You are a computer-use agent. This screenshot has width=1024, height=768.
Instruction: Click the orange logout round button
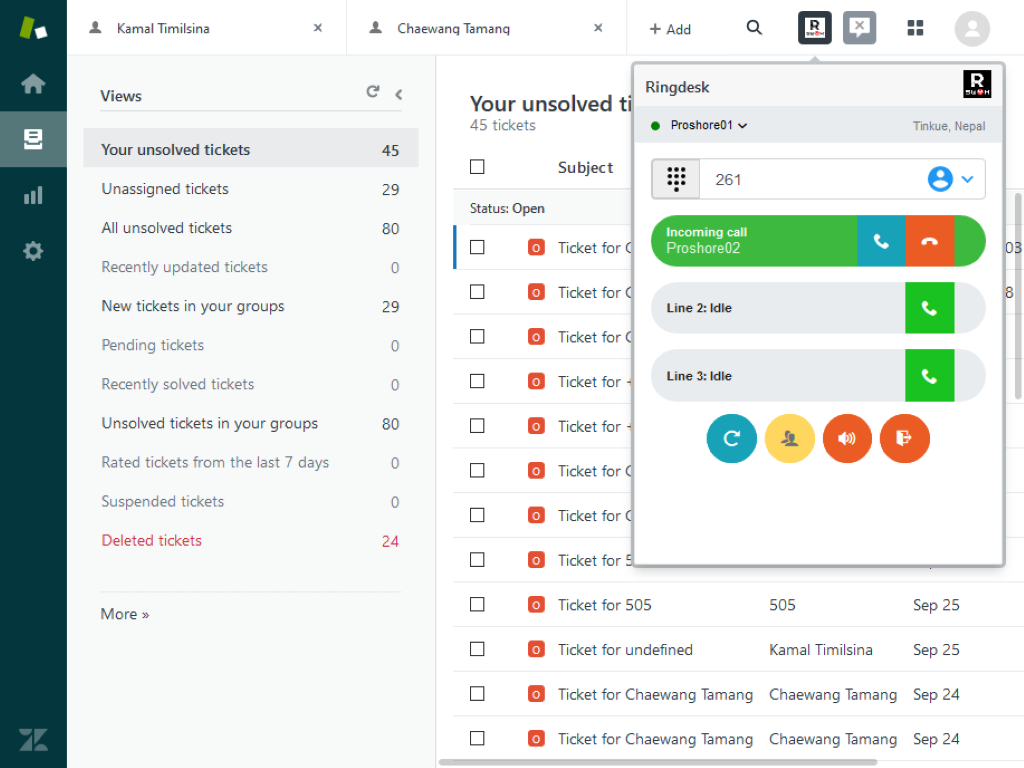coord(904,439)
